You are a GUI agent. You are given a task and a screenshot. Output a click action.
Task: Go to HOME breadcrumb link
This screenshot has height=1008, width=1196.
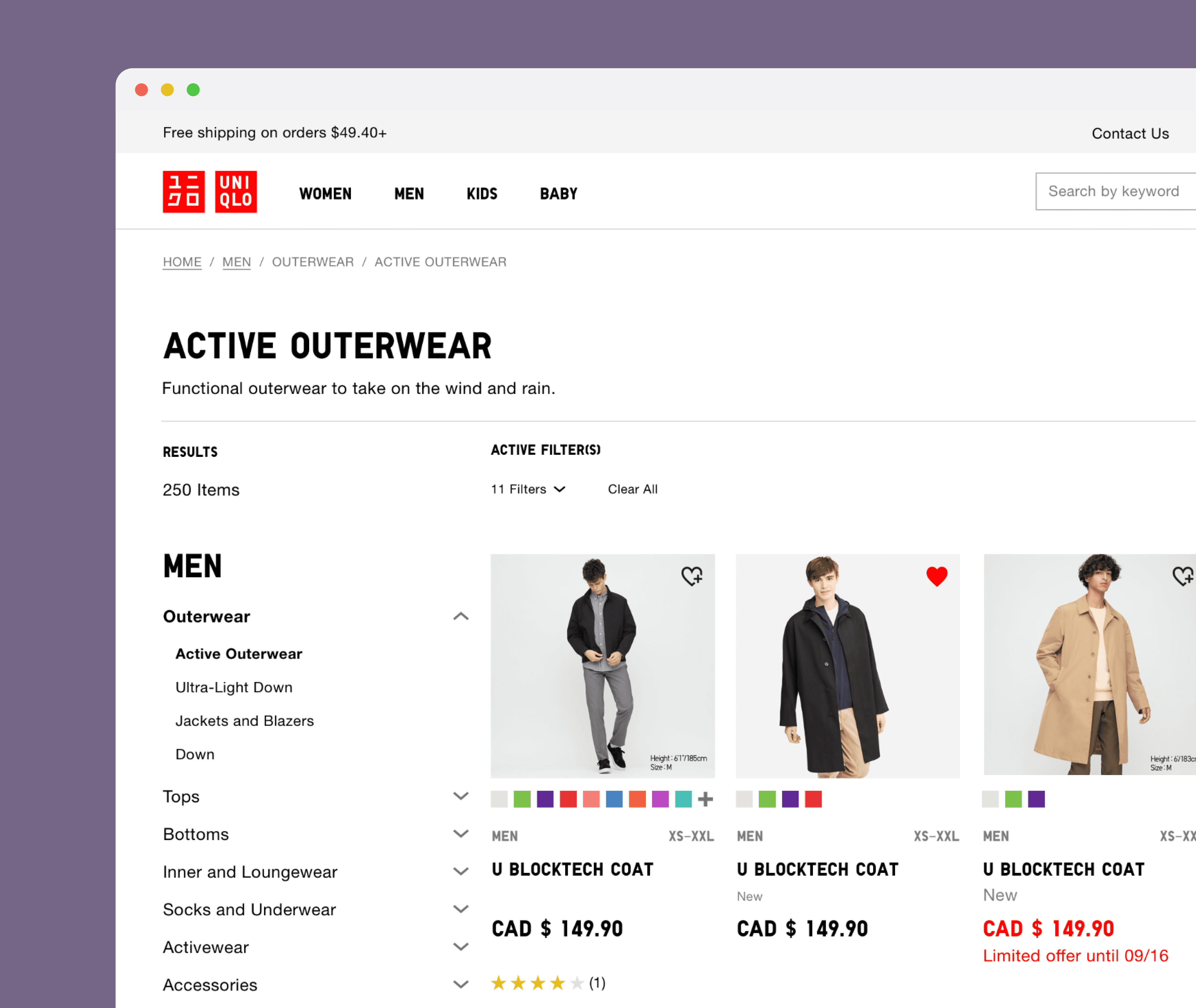point(182,262)
